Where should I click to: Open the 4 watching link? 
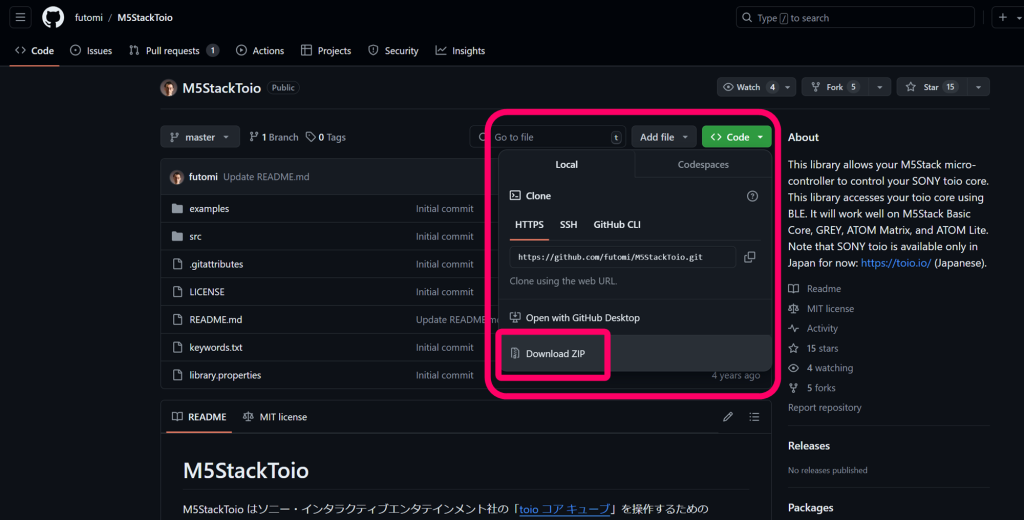pyautogui.click(x=821, y=368)
